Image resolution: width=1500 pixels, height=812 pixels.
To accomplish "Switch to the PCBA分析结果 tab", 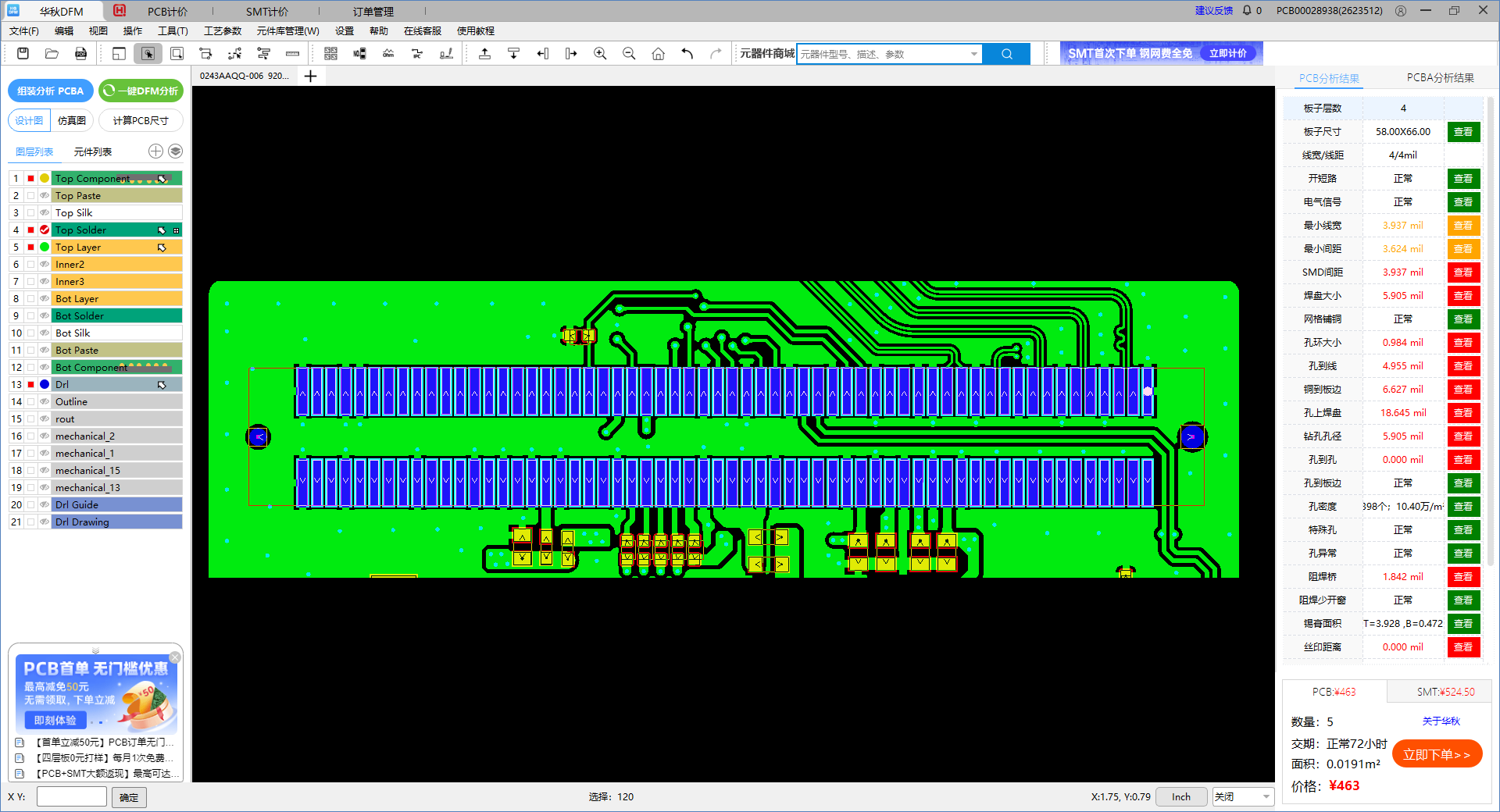I will point(1440,78).
